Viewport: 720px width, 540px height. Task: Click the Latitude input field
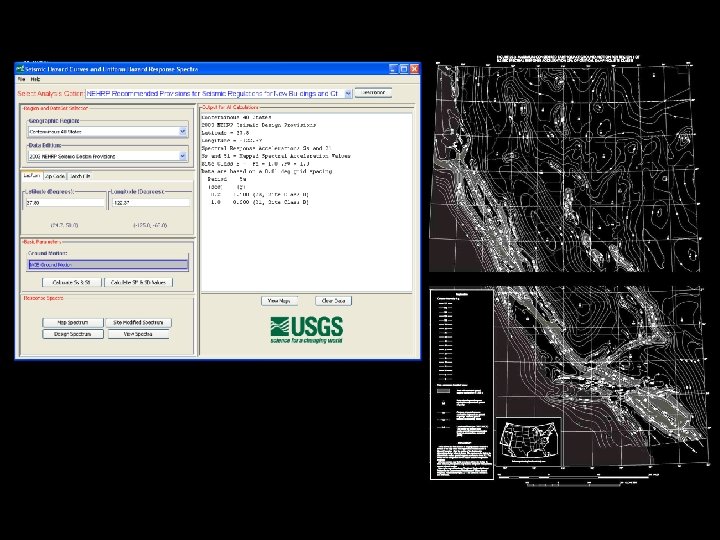64,202
